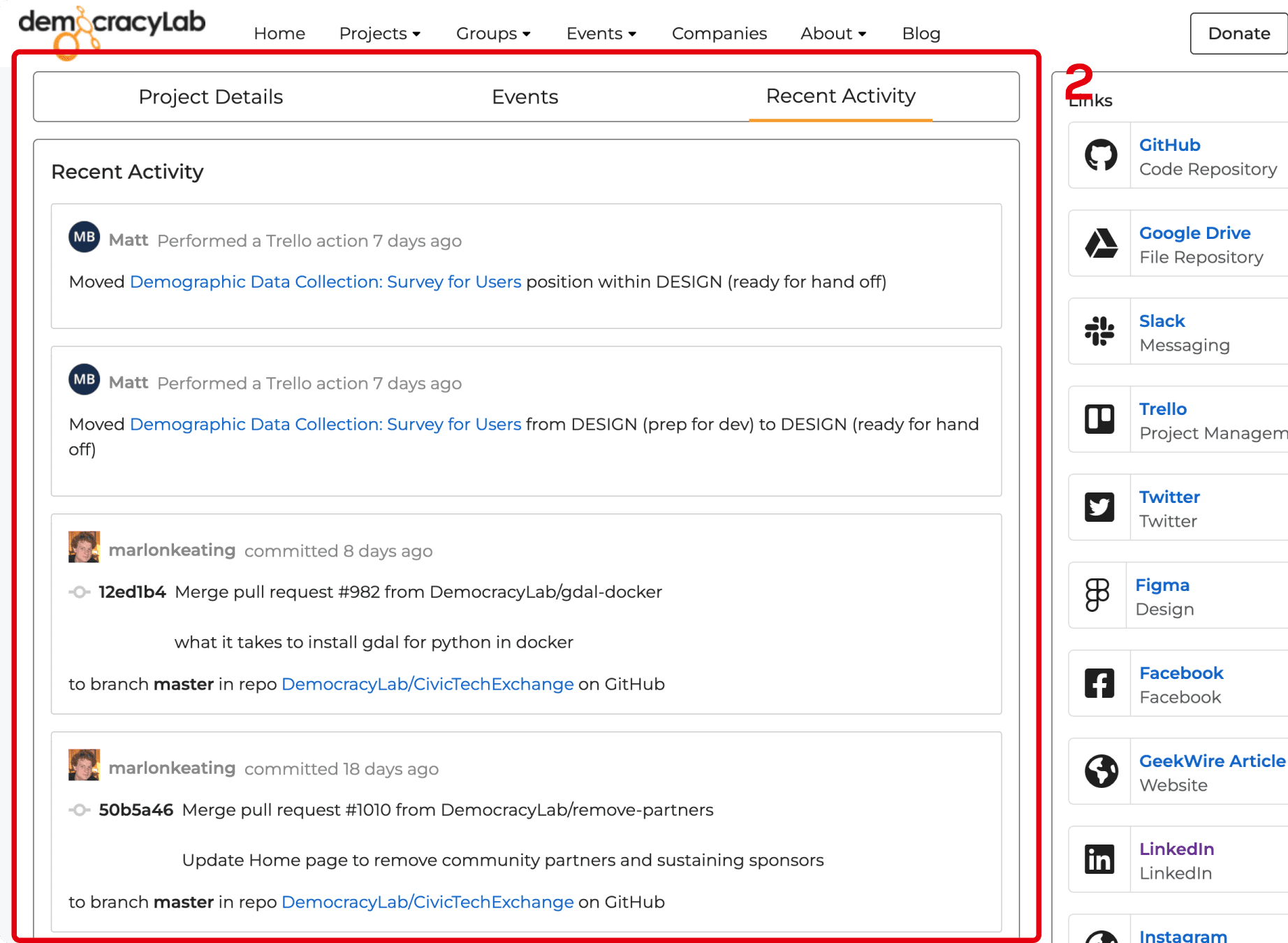The image size is (1288, 943).
Task: Click commit hash 50b5a46
Action: (136, 810)
